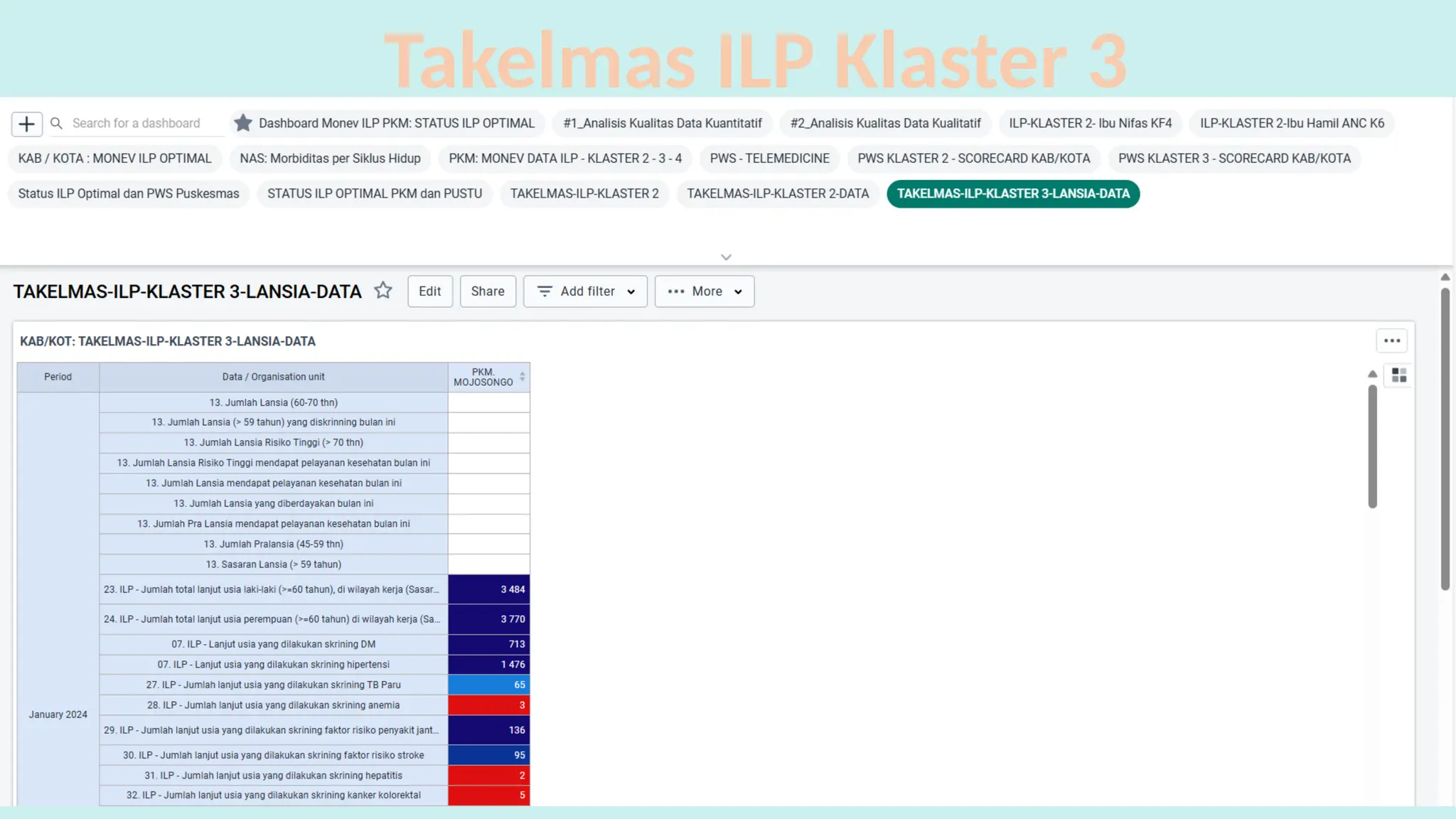Viewport: 1456px width, 819px height.
Task: Click the search magnifier icon
Action: coord(57,124)
